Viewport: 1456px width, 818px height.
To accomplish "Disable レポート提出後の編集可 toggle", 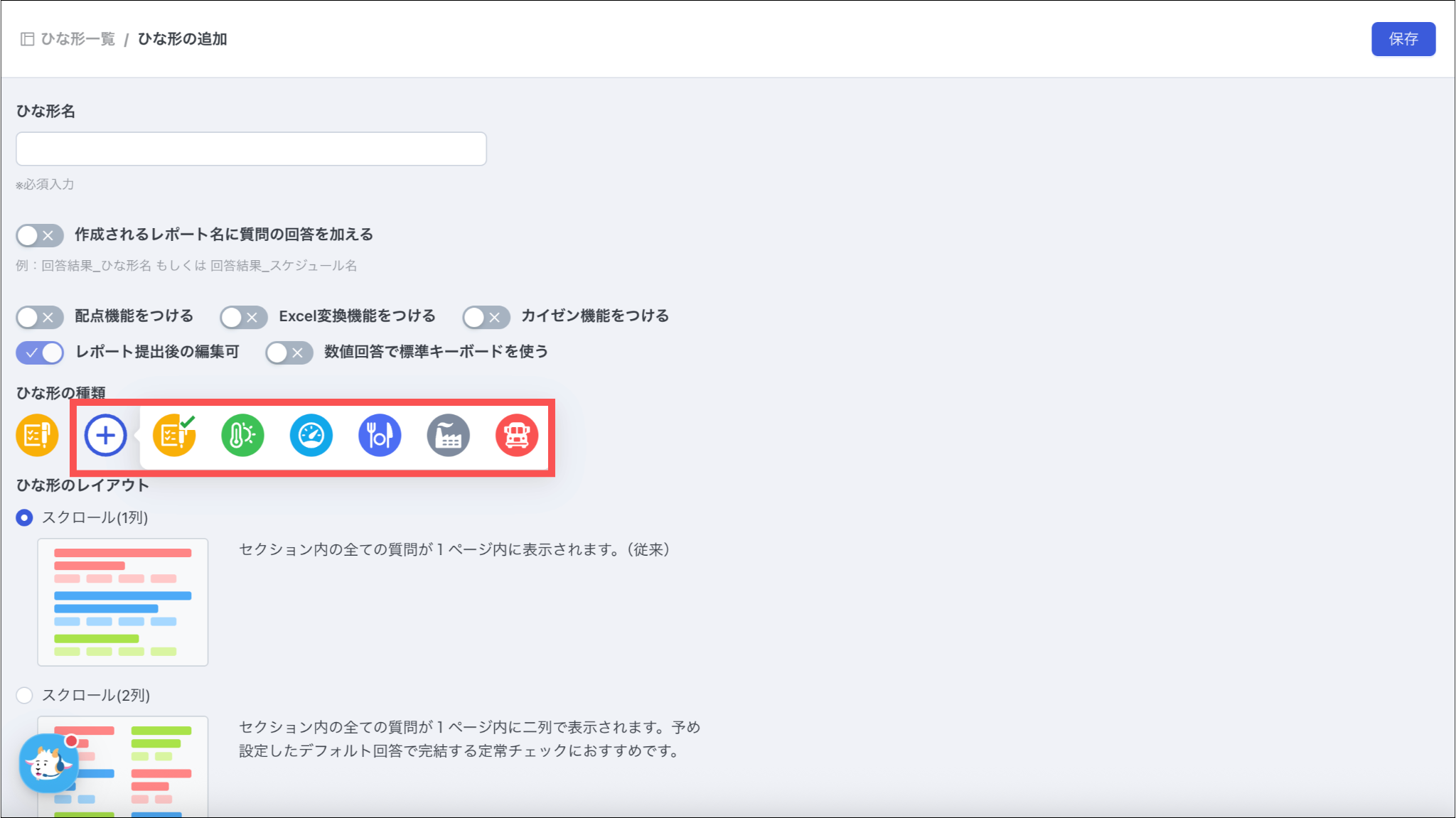I will pos(40,353).
